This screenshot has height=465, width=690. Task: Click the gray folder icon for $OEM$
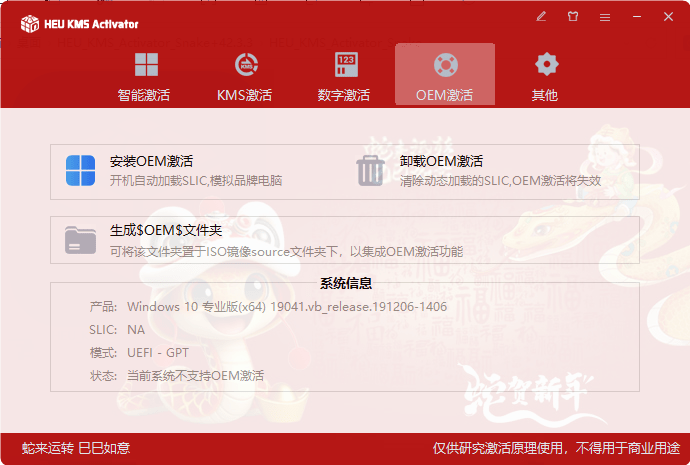(80, 240)
